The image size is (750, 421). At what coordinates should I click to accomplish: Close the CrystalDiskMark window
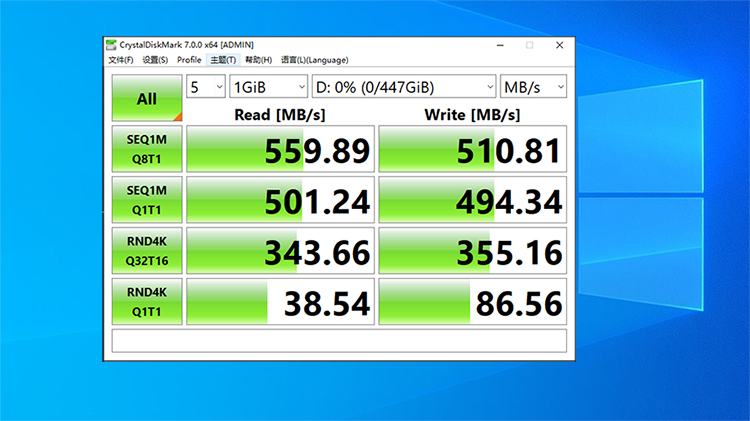click(559, 45)
